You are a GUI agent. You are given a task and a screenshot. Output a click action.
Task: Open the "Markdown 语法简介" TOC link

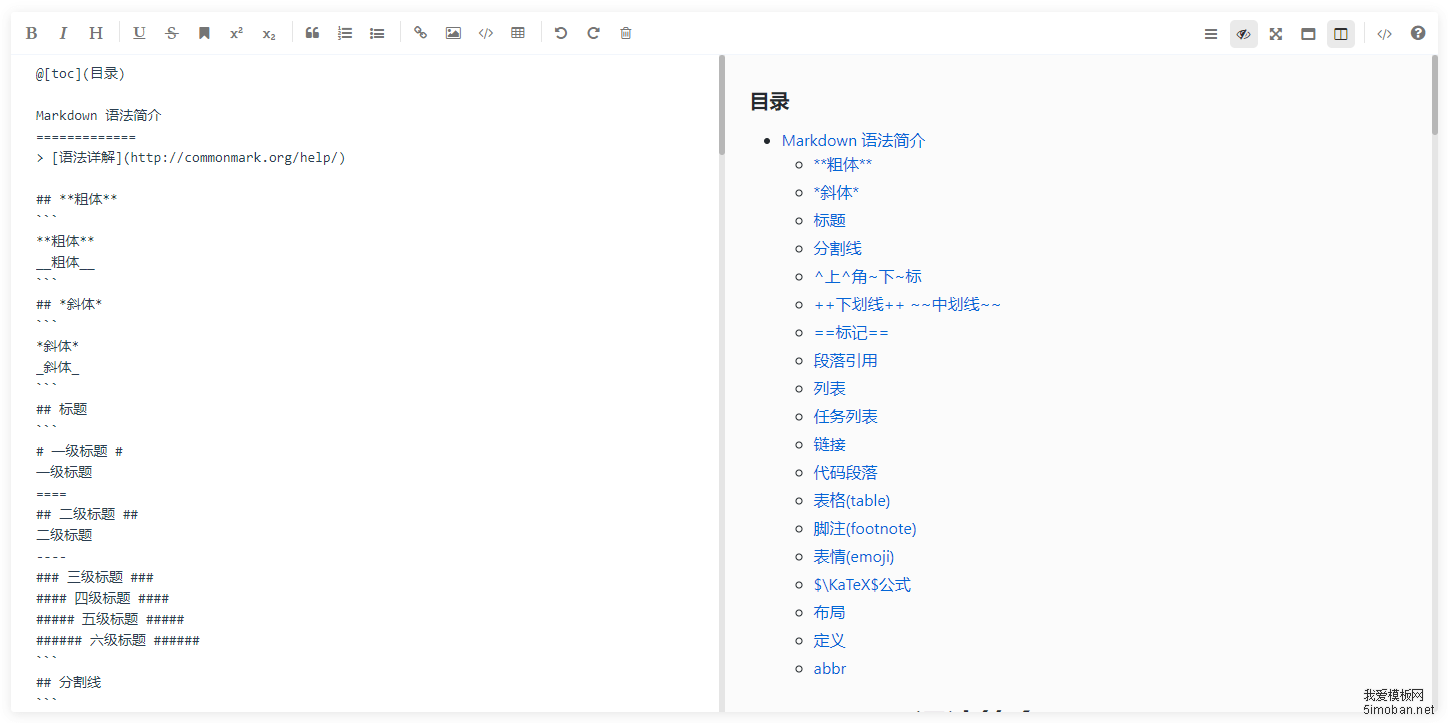(853, 140)
